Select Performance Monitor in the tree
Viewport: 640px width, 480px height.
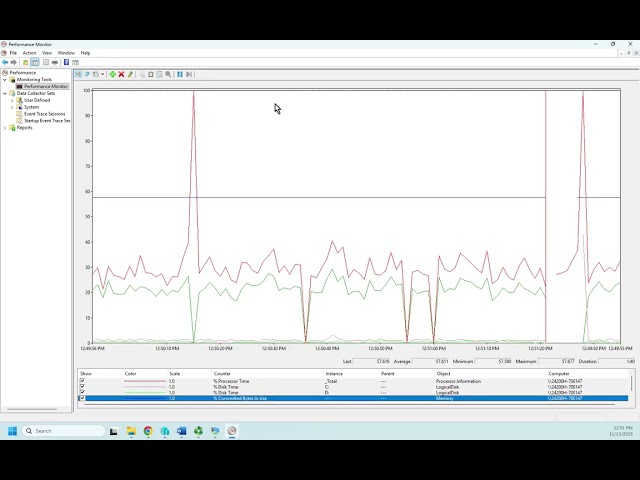pyautogui.click(x=46, y=87)
